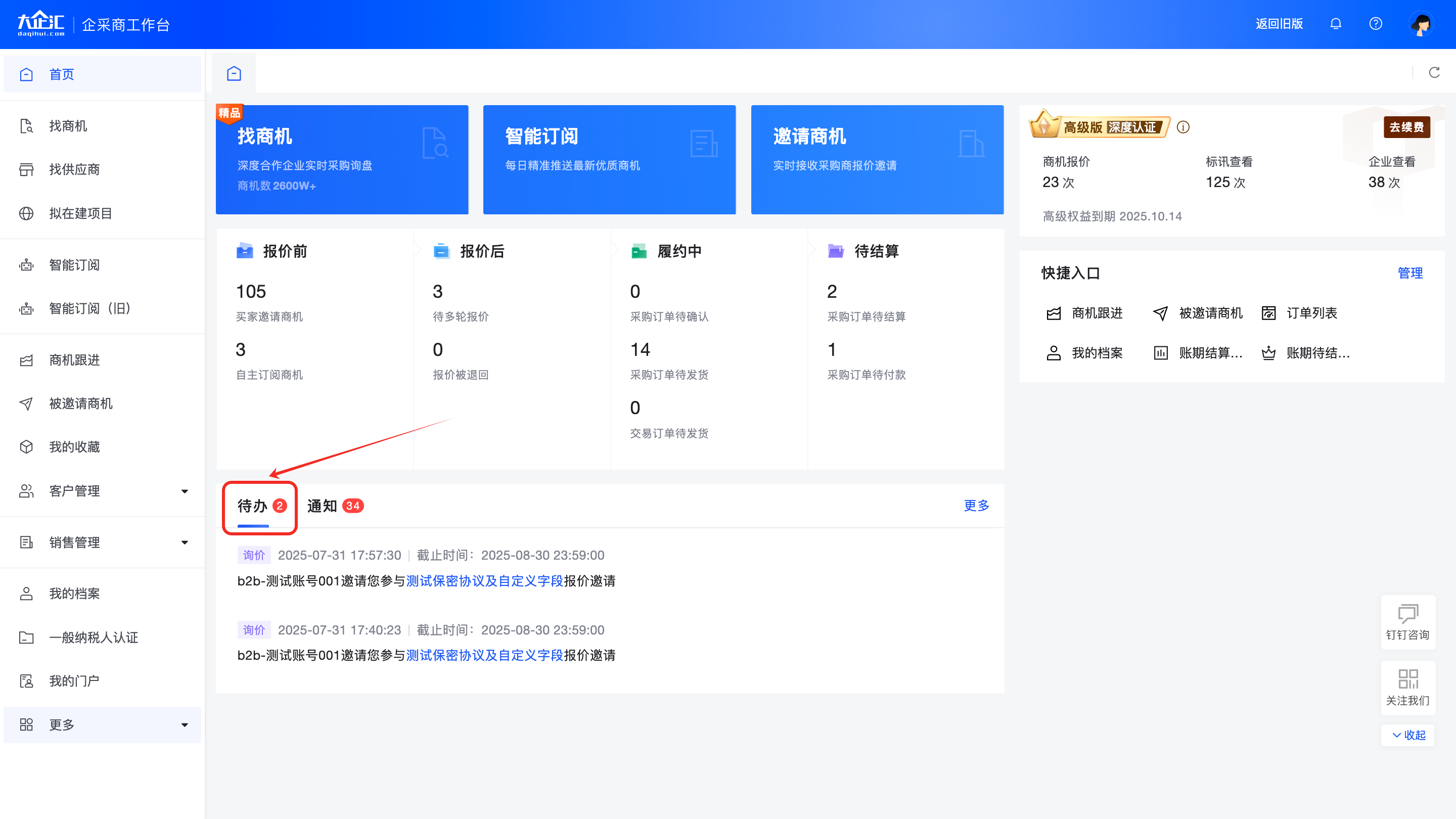
Task: Open 关注我们 QR code widget
Action: point(1407,688)
